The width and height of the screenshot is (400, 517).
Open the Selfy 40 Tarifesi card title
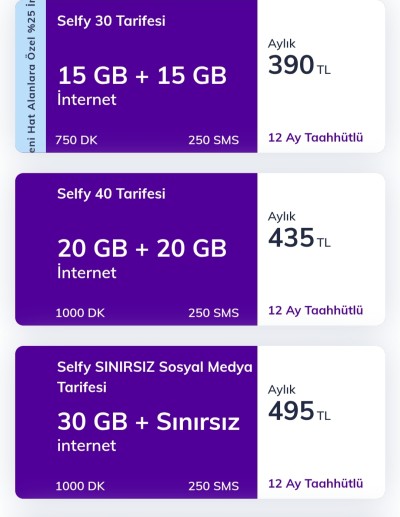click(x=111, y=194)
